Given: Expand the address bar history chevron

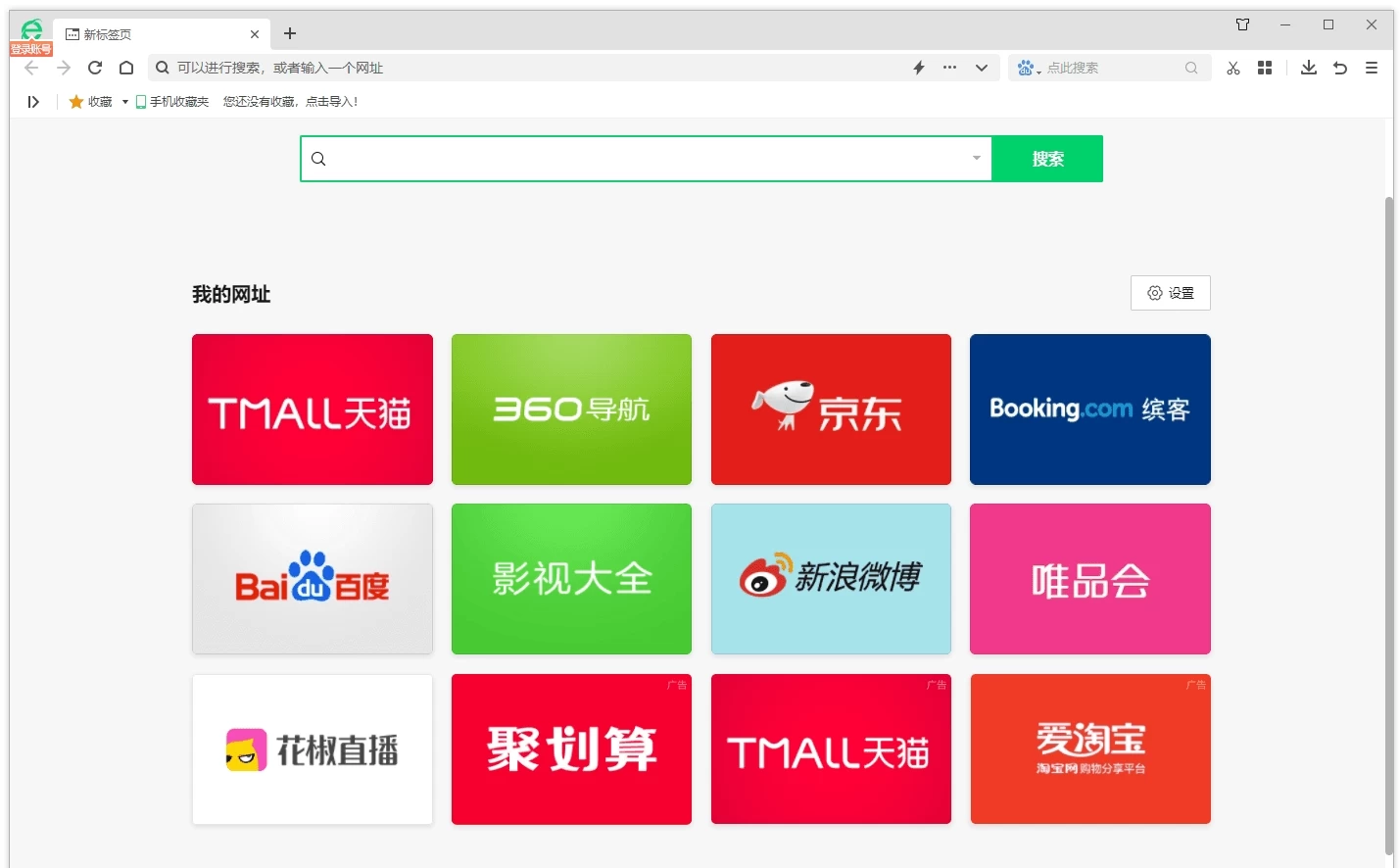Looking at the screenshot, I should coord(981,68).
